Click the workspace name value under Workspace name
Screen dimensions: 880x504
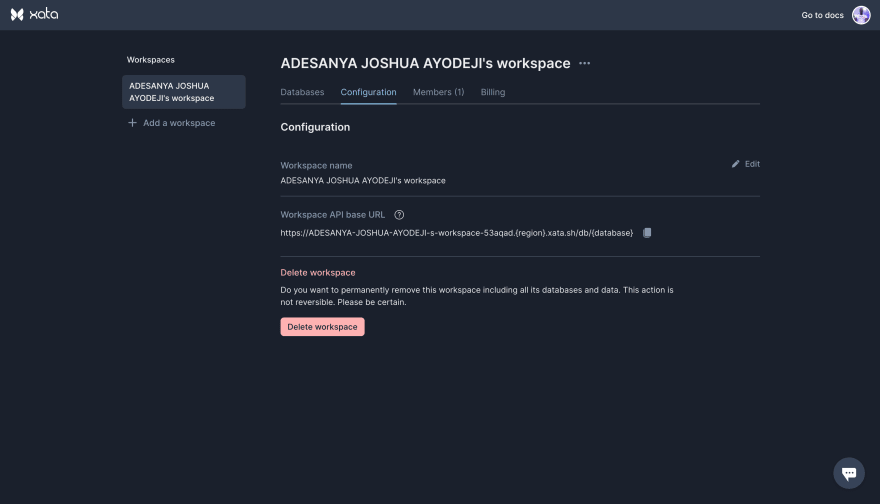[363, 181]
